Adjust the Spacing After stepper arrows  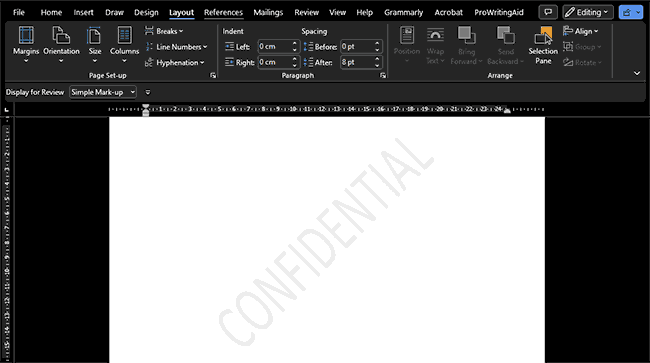pos(377,62)
